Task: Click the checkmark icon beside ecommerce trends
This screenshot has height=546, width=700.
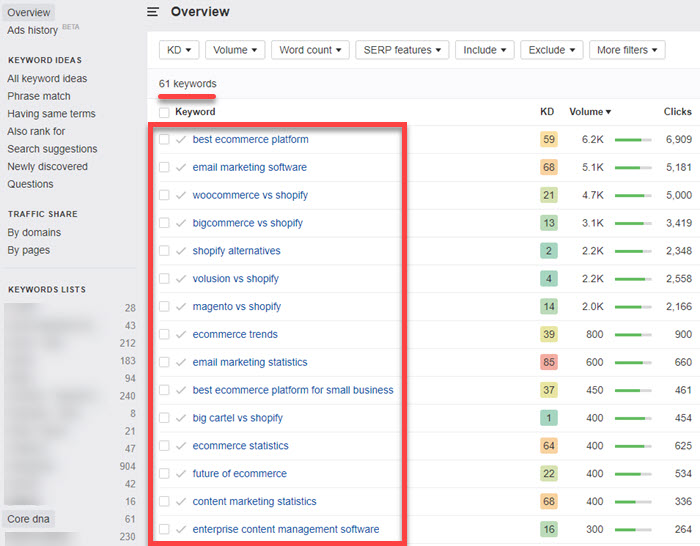Action: [181, 335]
